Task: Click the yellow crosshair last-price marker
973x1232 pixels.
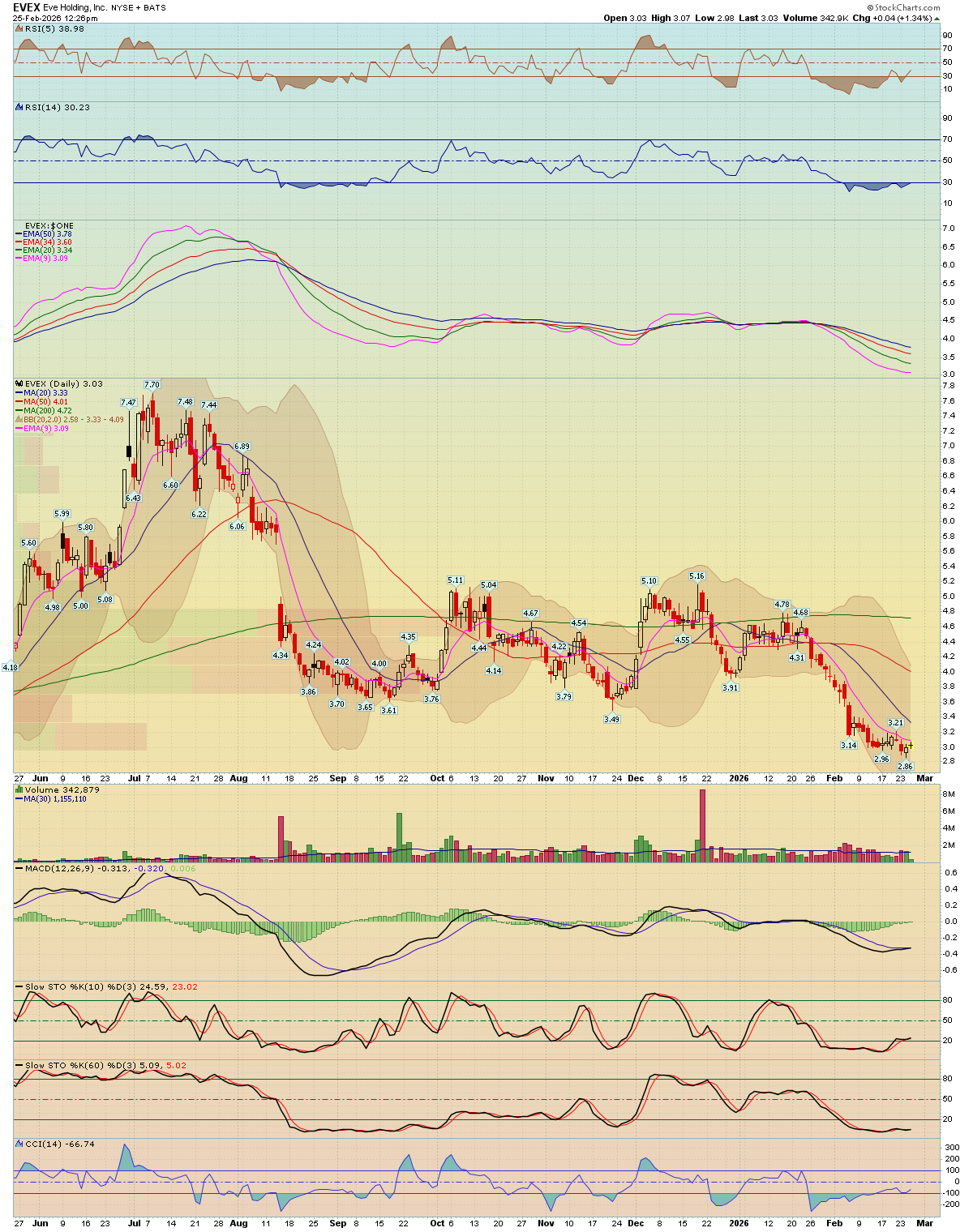Action: [x=911, y=745]
